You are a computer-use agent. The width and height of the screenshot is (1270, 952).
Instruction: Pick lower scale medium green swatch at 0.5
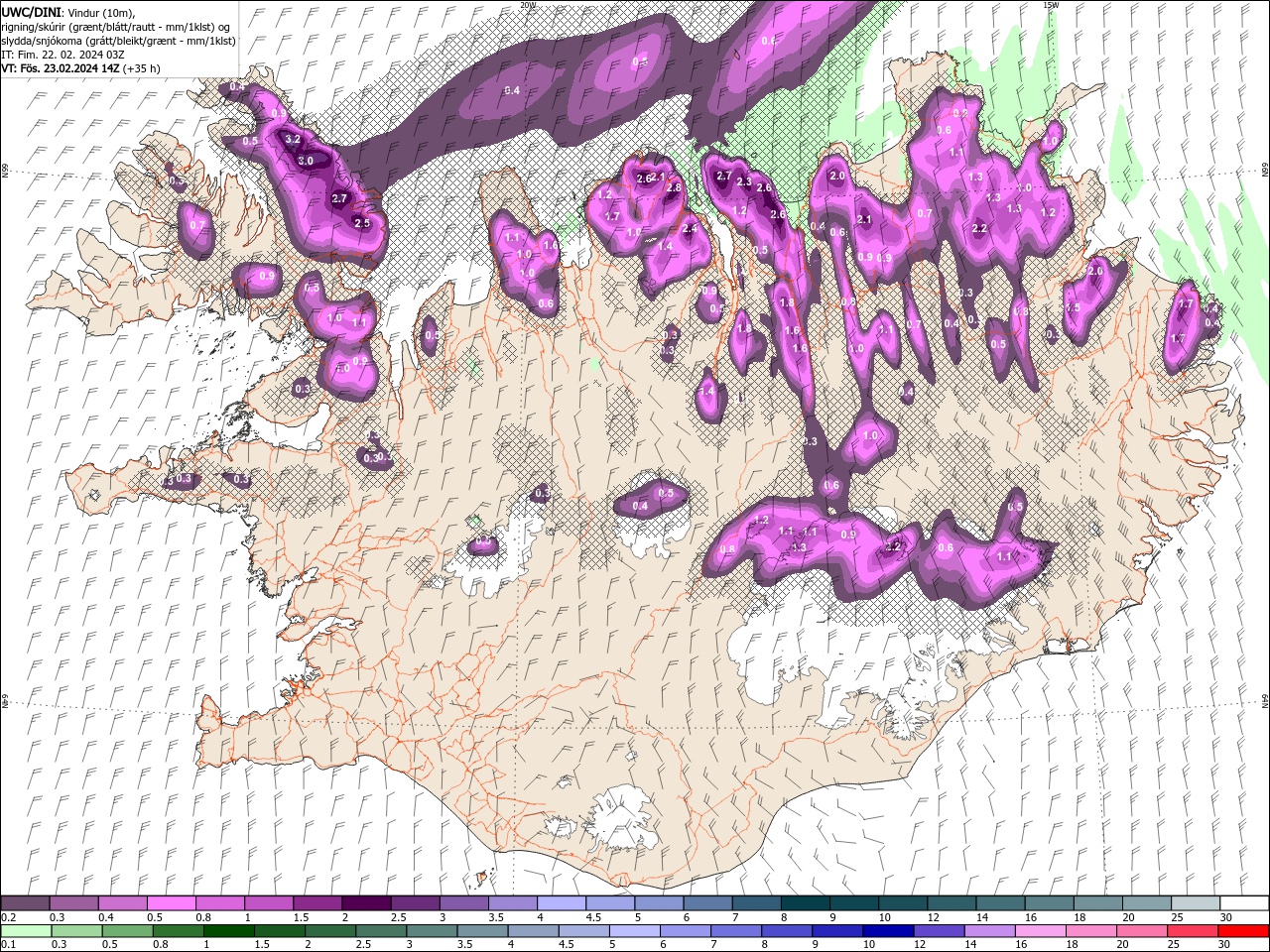click(x=127, y=931)
